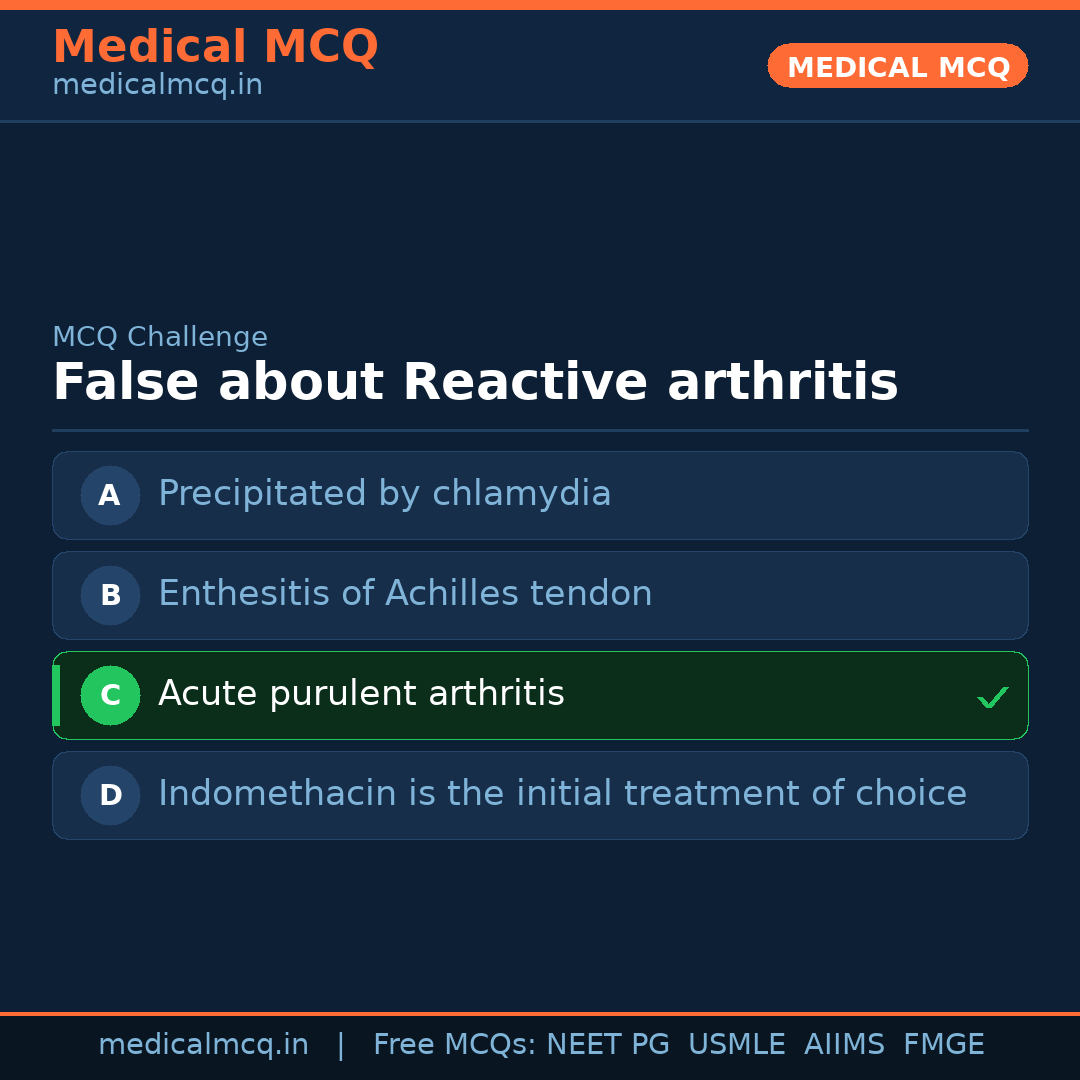
Task: Click the NEET PG footer text
Action: [x=608, y=1045]
